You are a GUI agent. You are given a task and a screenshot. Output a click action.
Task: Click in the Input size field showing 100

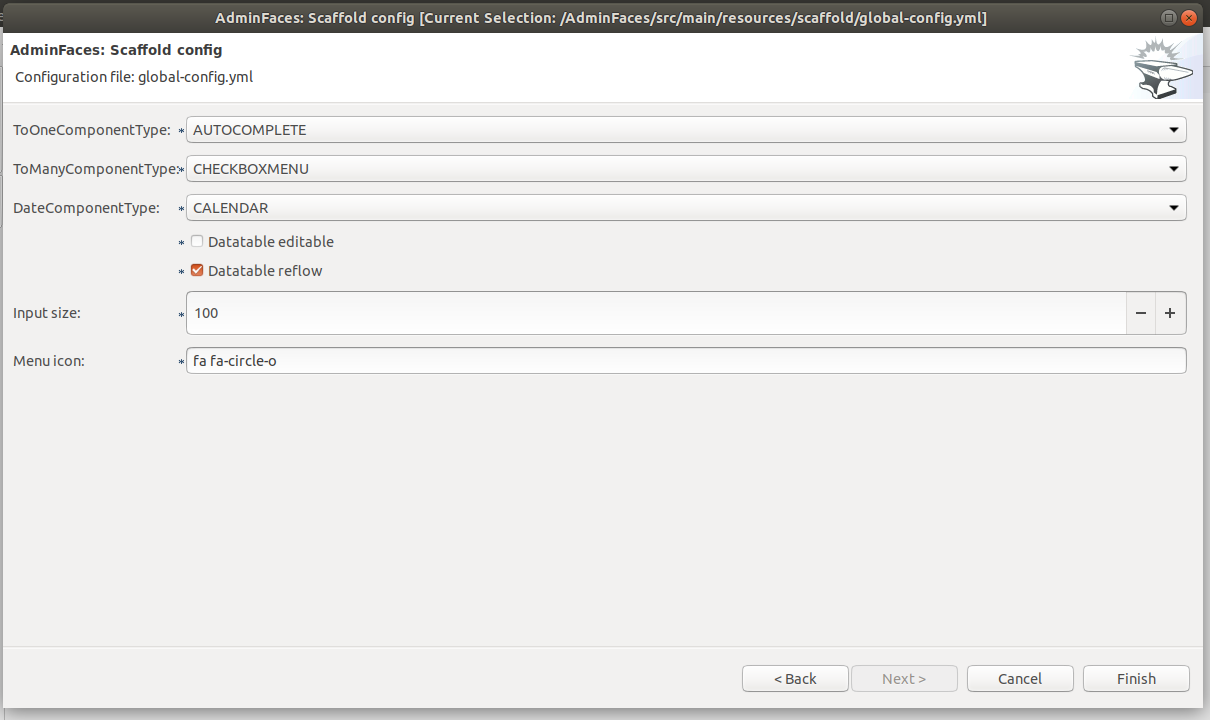click(x=656, y=313)
